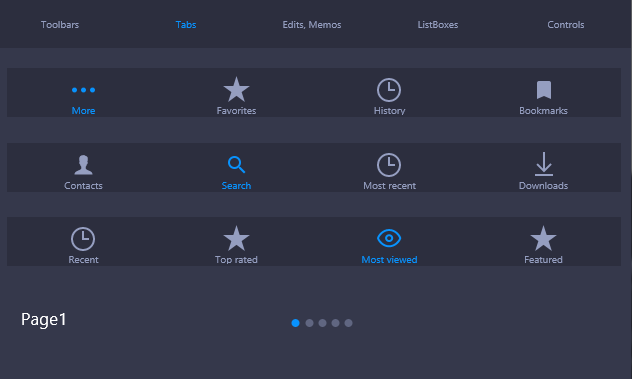Image resolution: width=632 pixels, height=379 pixels.
Task: Jump to the fourth page indicator dot
Action: click(x=335, y=323)
